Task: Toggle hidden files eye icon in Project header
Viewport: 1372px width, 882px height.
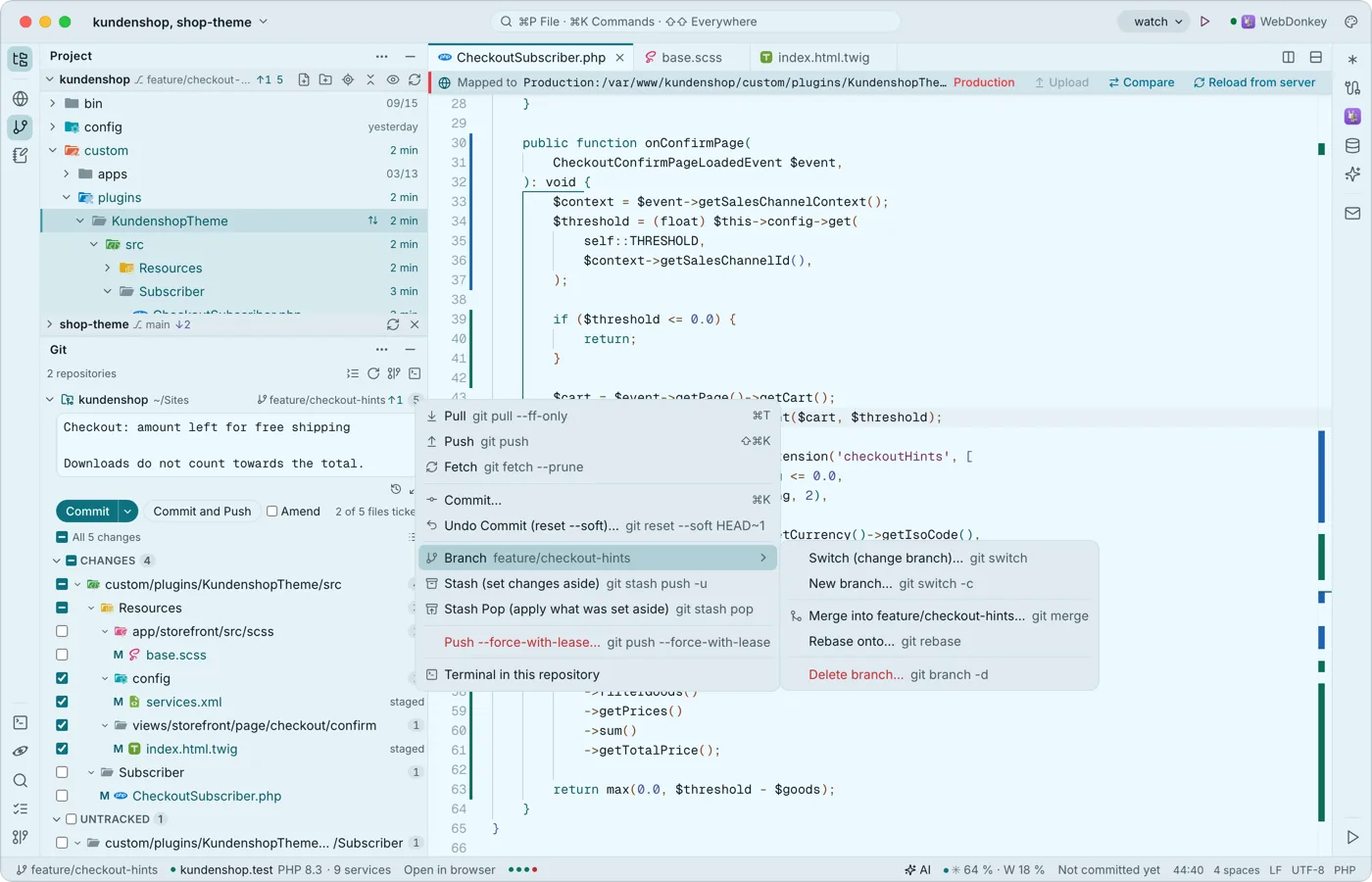Action: [x=393, y=79]
